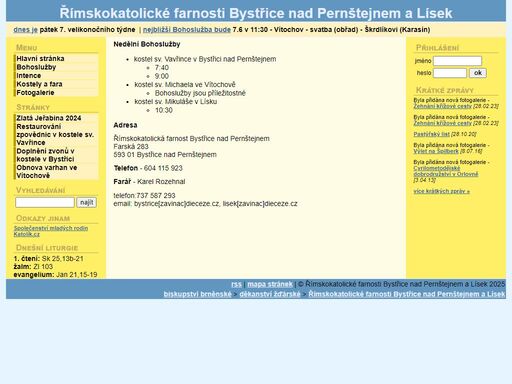Open the děkanství žďárské link
This screenshot has width=512, height=384.
tap(270, 294)
